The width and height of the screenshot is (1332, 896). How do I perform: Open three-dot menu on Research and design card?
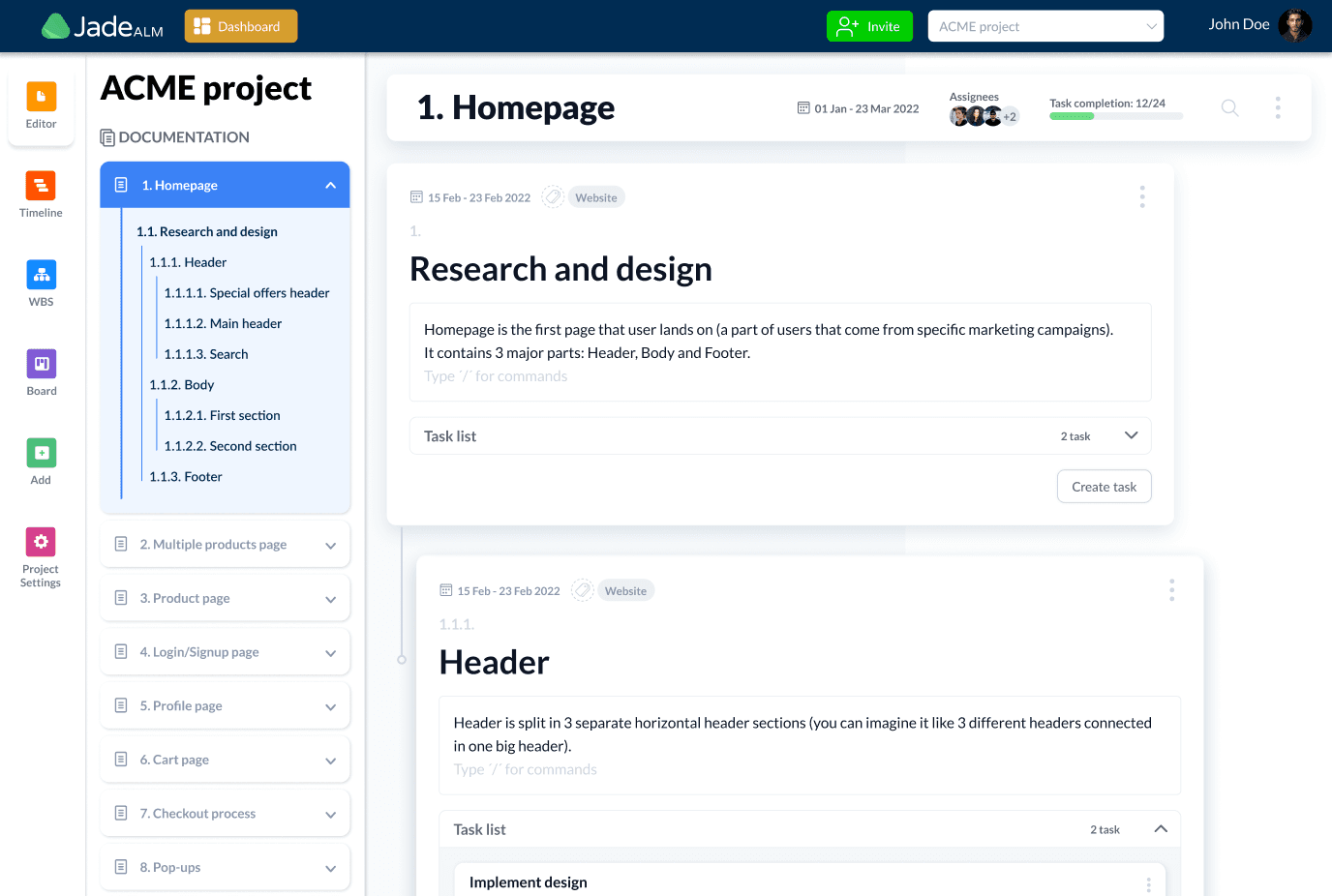tap(1142, 197)
